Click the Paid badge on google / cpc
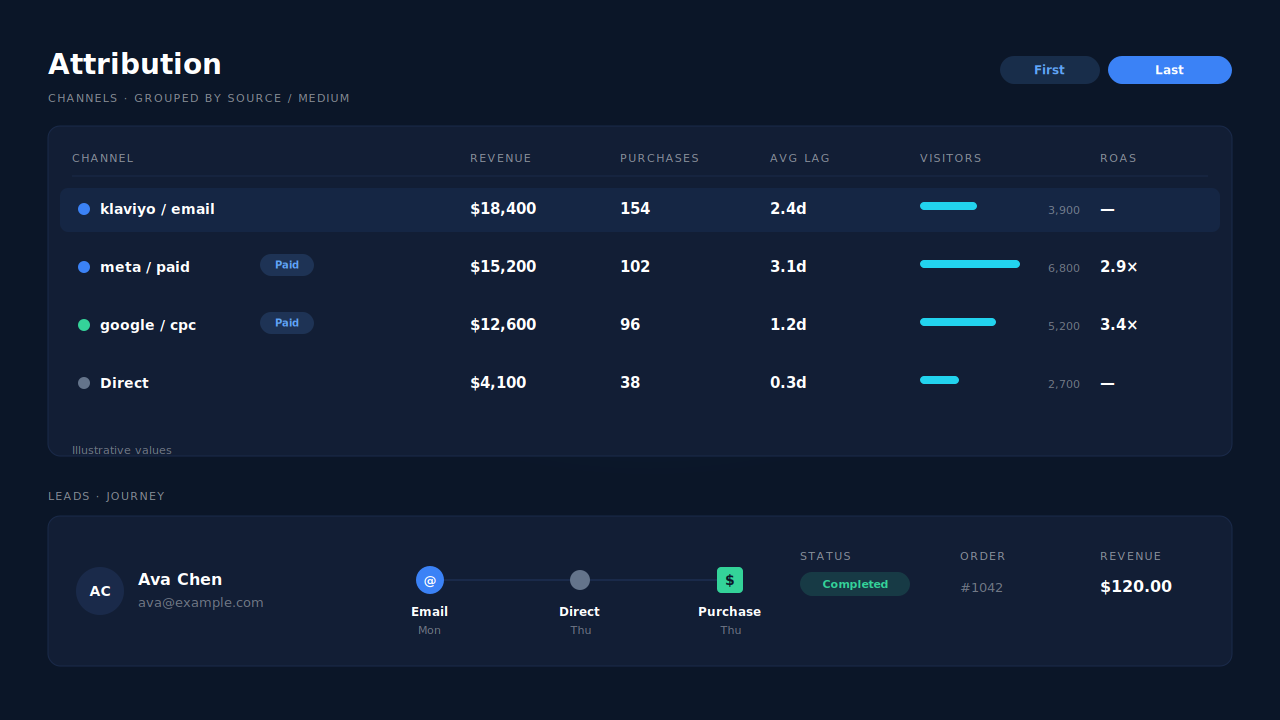 (x=287, y=323)
